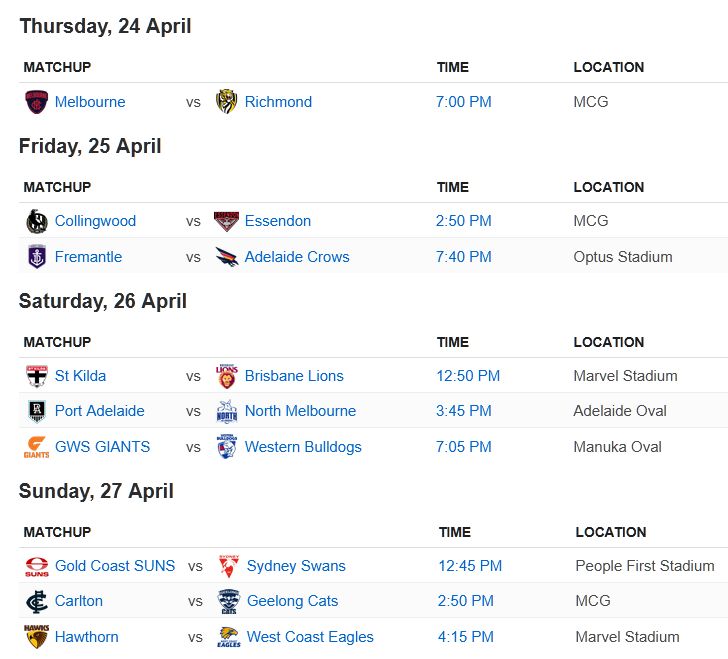
Task: Open the Geelong Cats team link
Action: (292, 601)
